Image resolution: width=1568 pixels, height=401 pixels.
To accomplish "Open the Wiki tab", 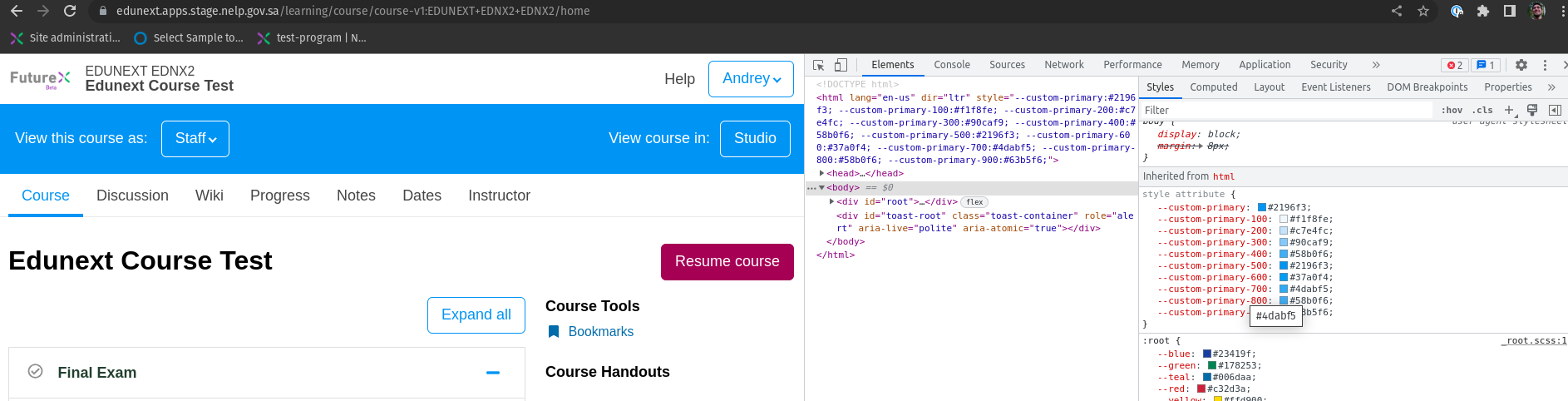I will click(210, 196).
